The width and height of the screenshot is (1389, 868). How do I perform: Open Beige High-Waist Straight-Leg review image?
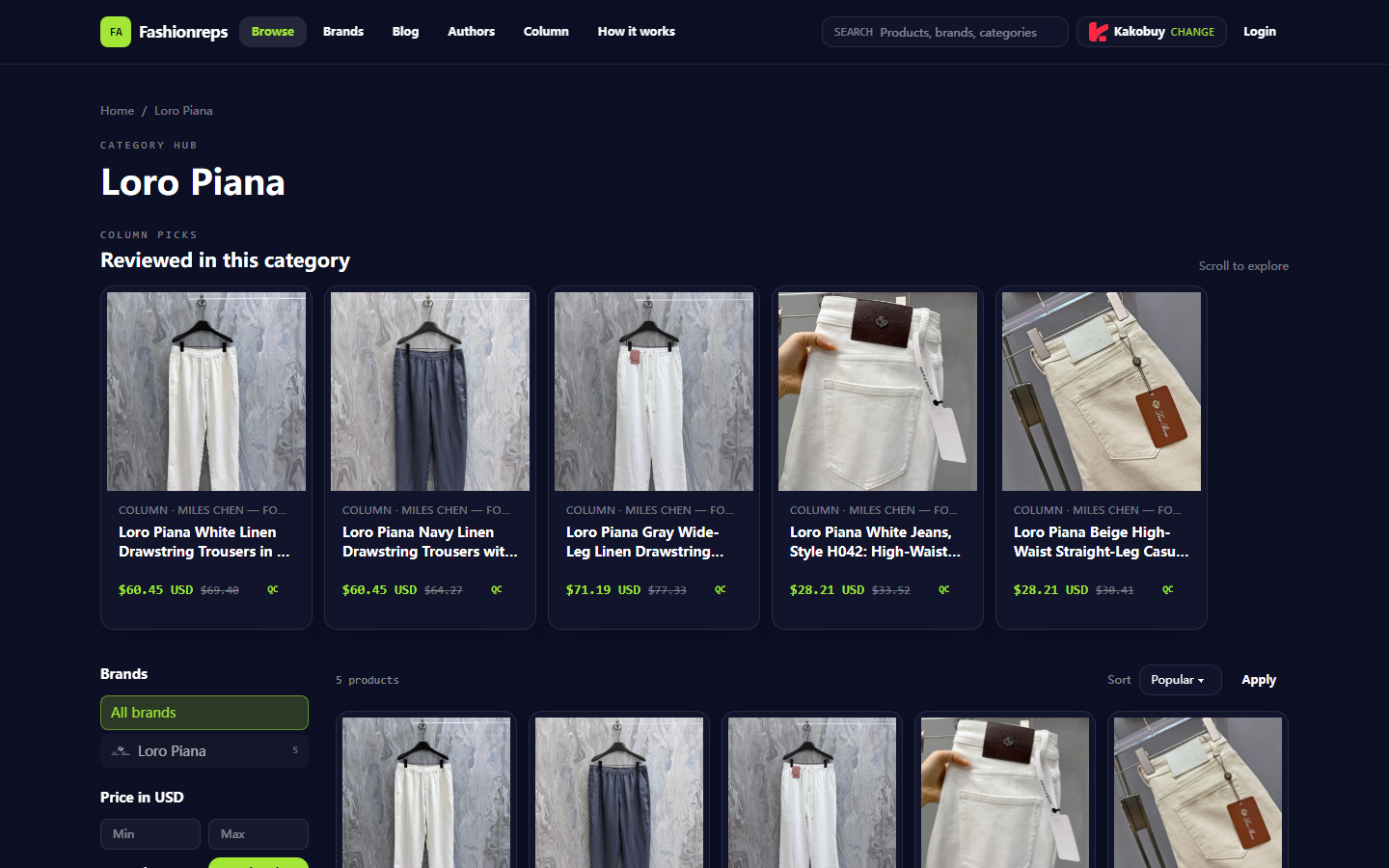1102,392
